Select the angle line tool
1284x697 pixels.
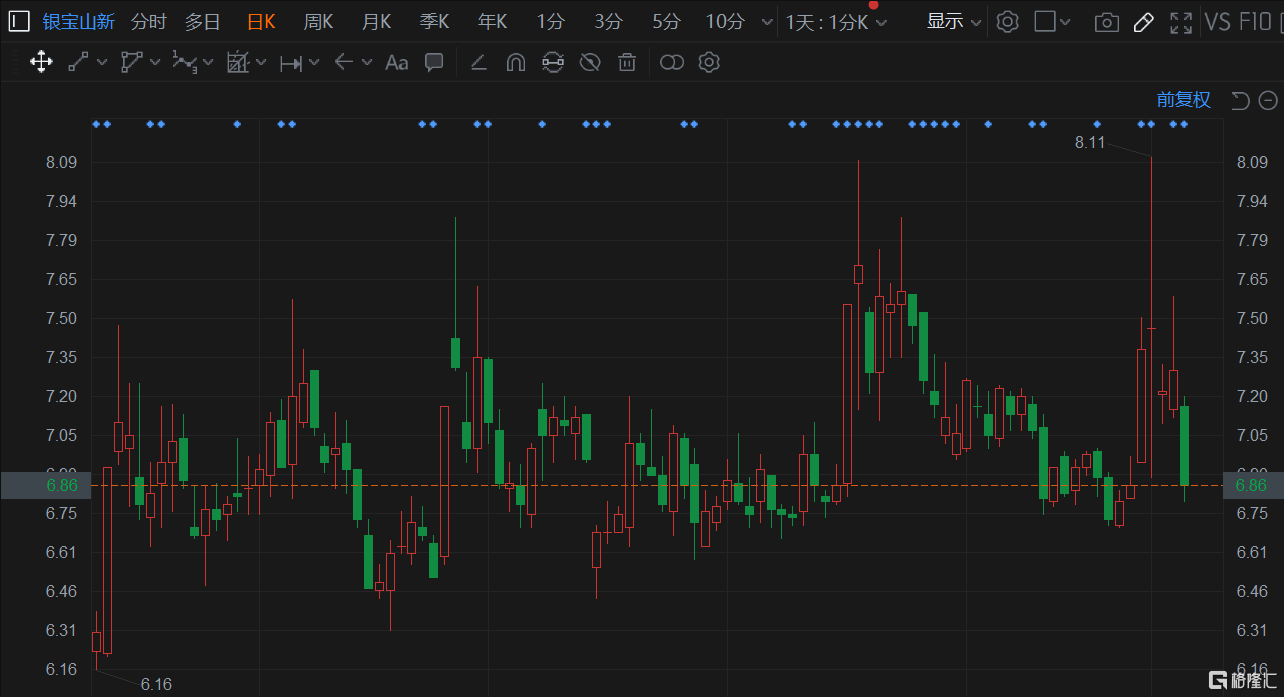pyautogui.click(x=478, y=63)
